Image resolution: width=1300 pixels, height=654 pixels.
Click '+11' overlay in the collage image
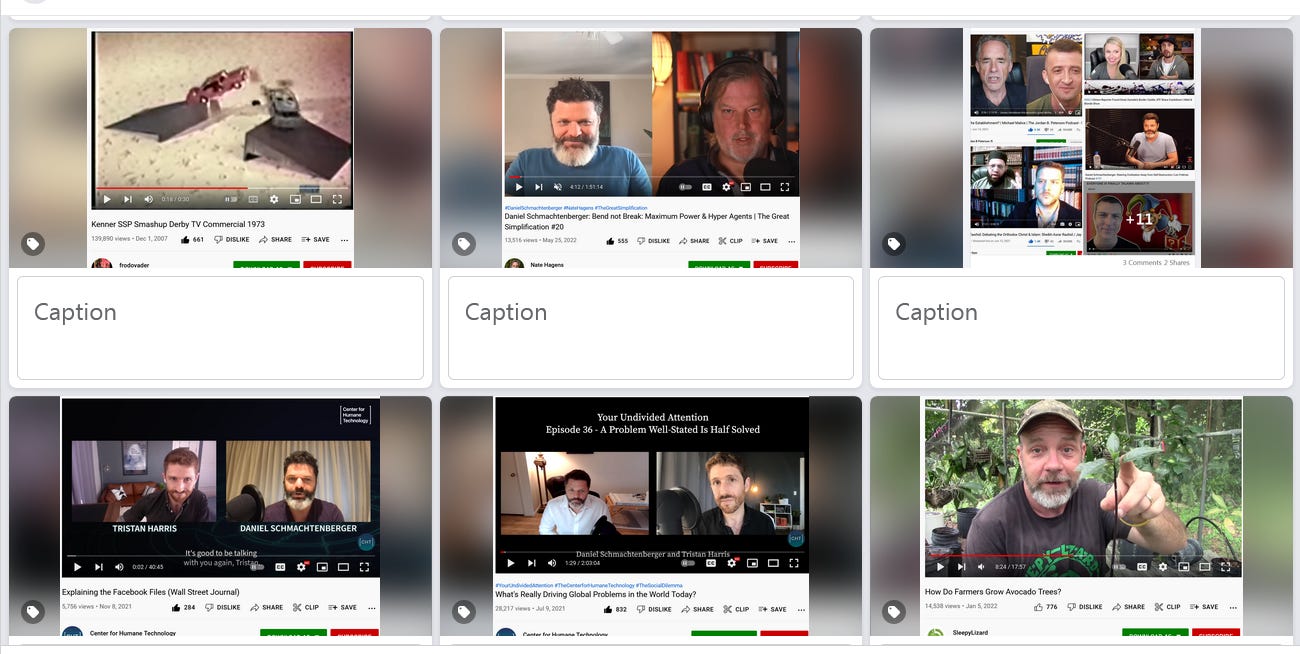tap(1139, 219)
